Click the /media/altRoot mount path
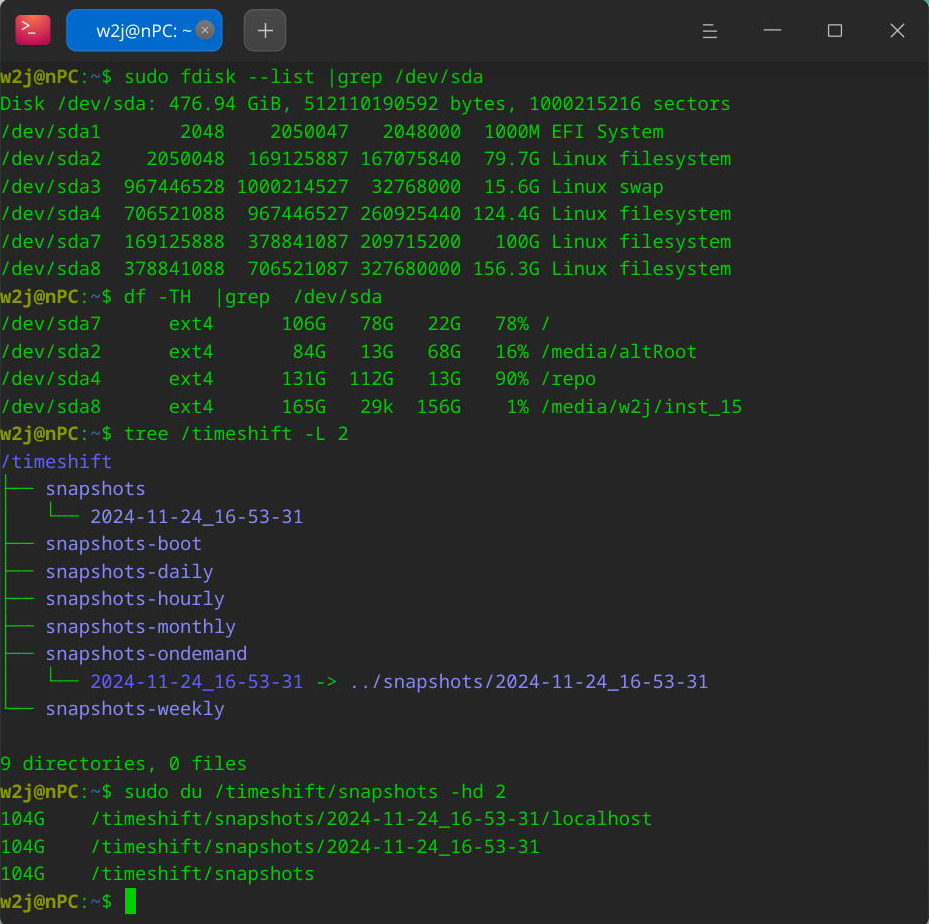This screenshot has height=924, width=929. [x=619, y=352]
